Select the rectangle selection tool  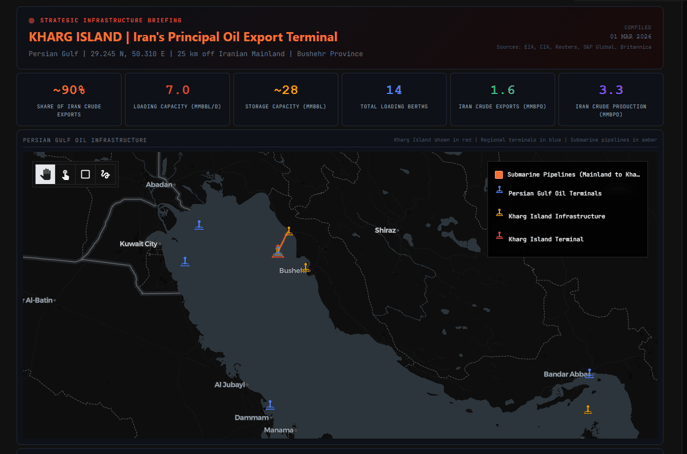[x=85, y=174]
